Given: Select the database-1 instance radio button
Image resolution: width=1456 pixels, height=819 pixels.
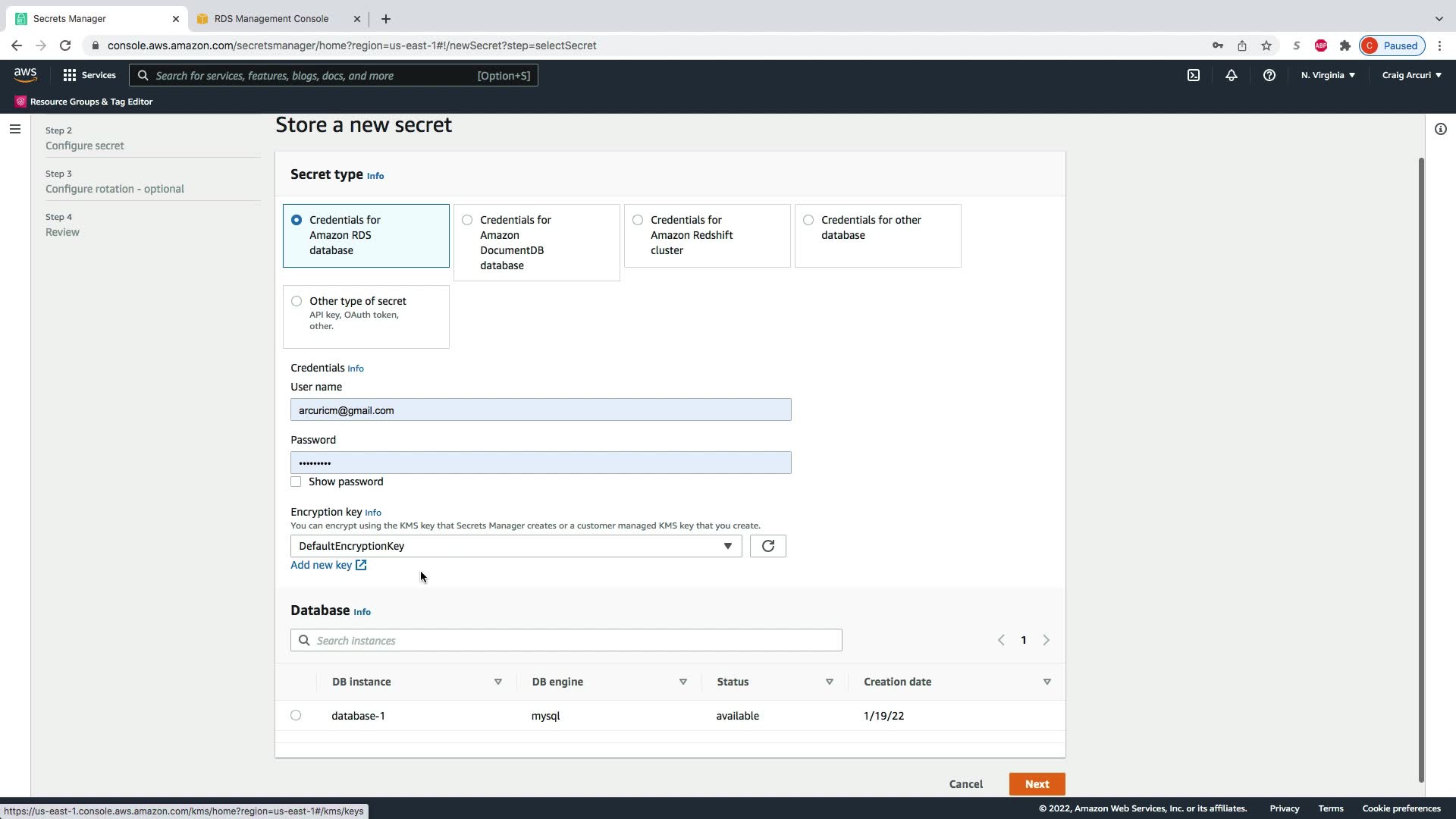Looking at the screenshot, I should click(x=296, y=715).
